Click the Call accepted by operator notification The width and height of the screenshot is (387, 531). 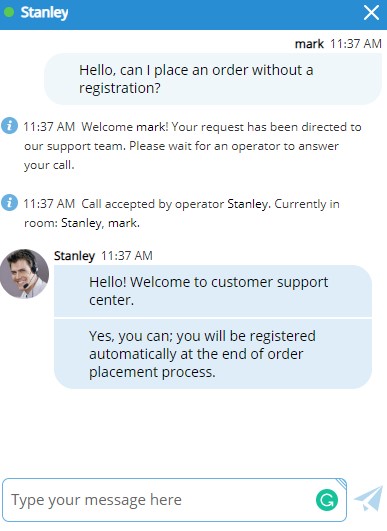tap(182, 213)
